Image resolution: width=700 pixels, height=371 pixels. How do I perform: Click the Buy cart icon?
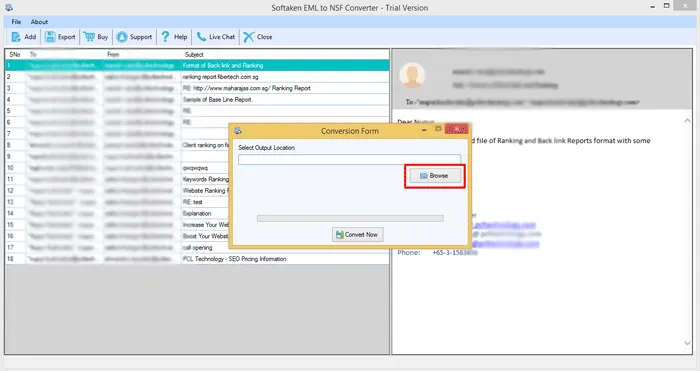coord(89,37)
